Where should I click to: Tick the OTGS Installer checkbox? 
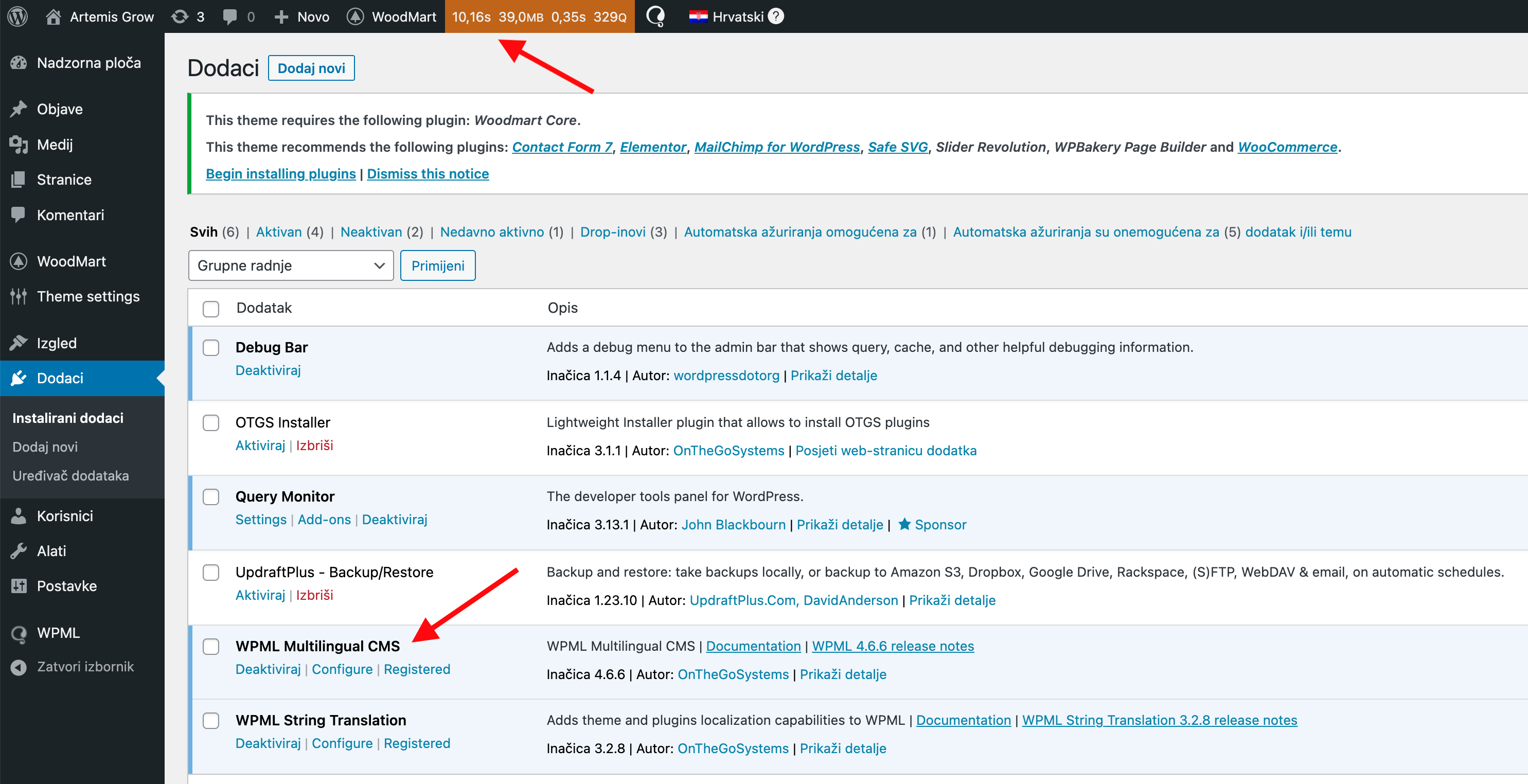(210, 423)
